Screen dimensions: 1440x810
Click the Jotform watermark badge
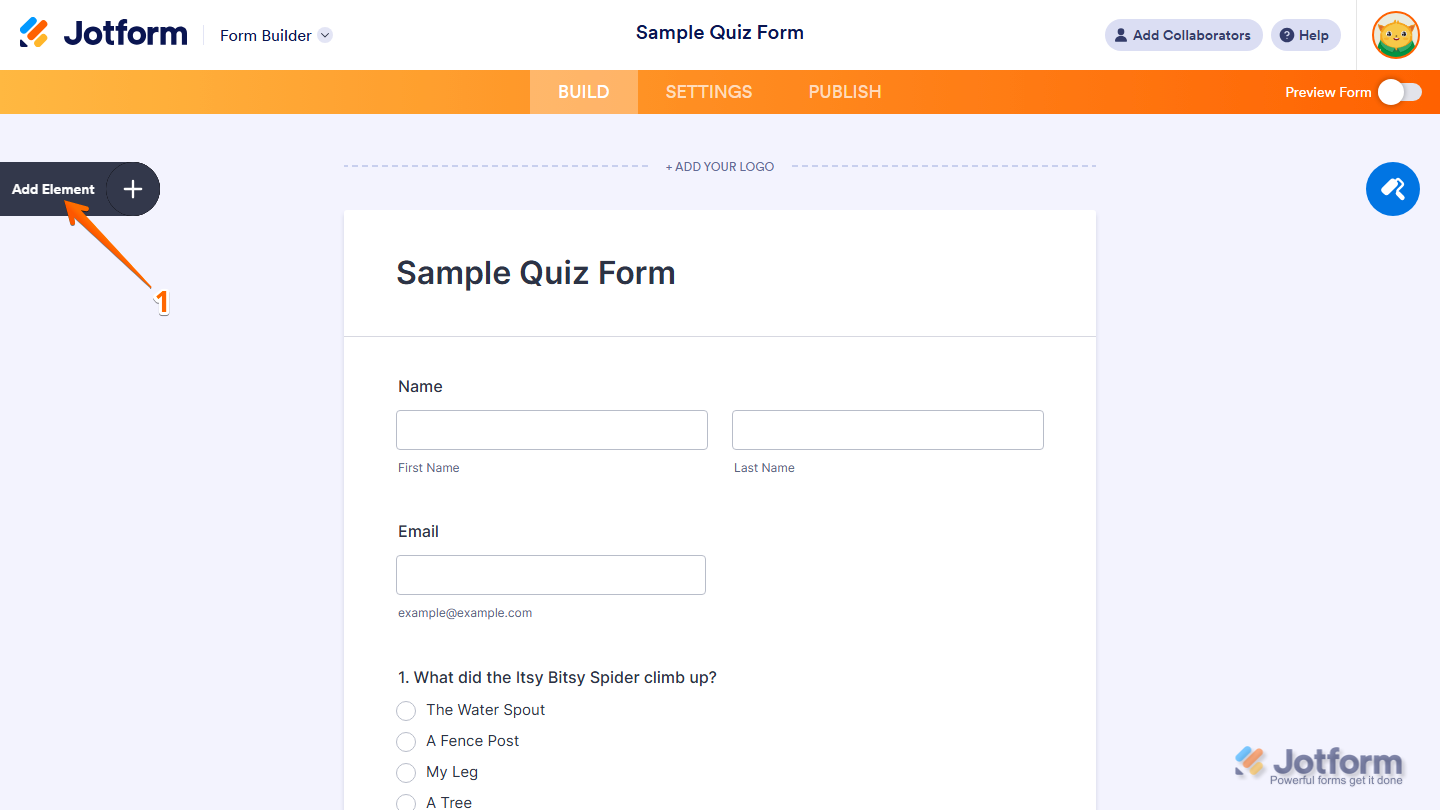[1319, 765]
